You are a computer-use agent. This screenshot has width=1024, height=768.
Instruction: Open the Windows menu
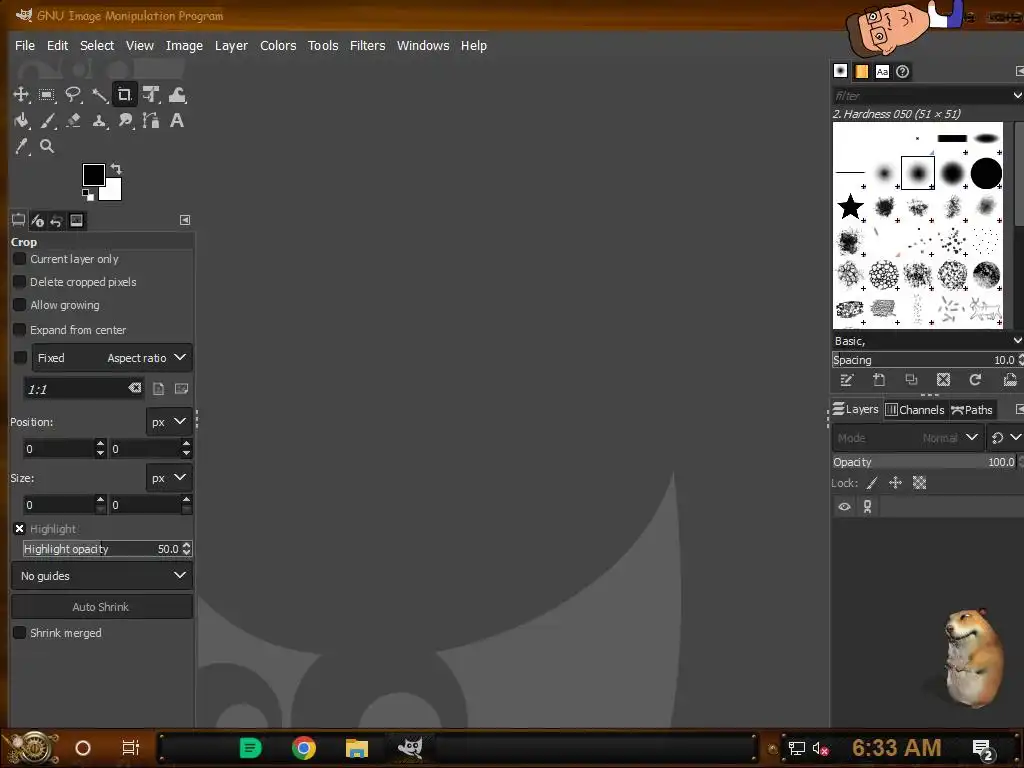(423, 46)
